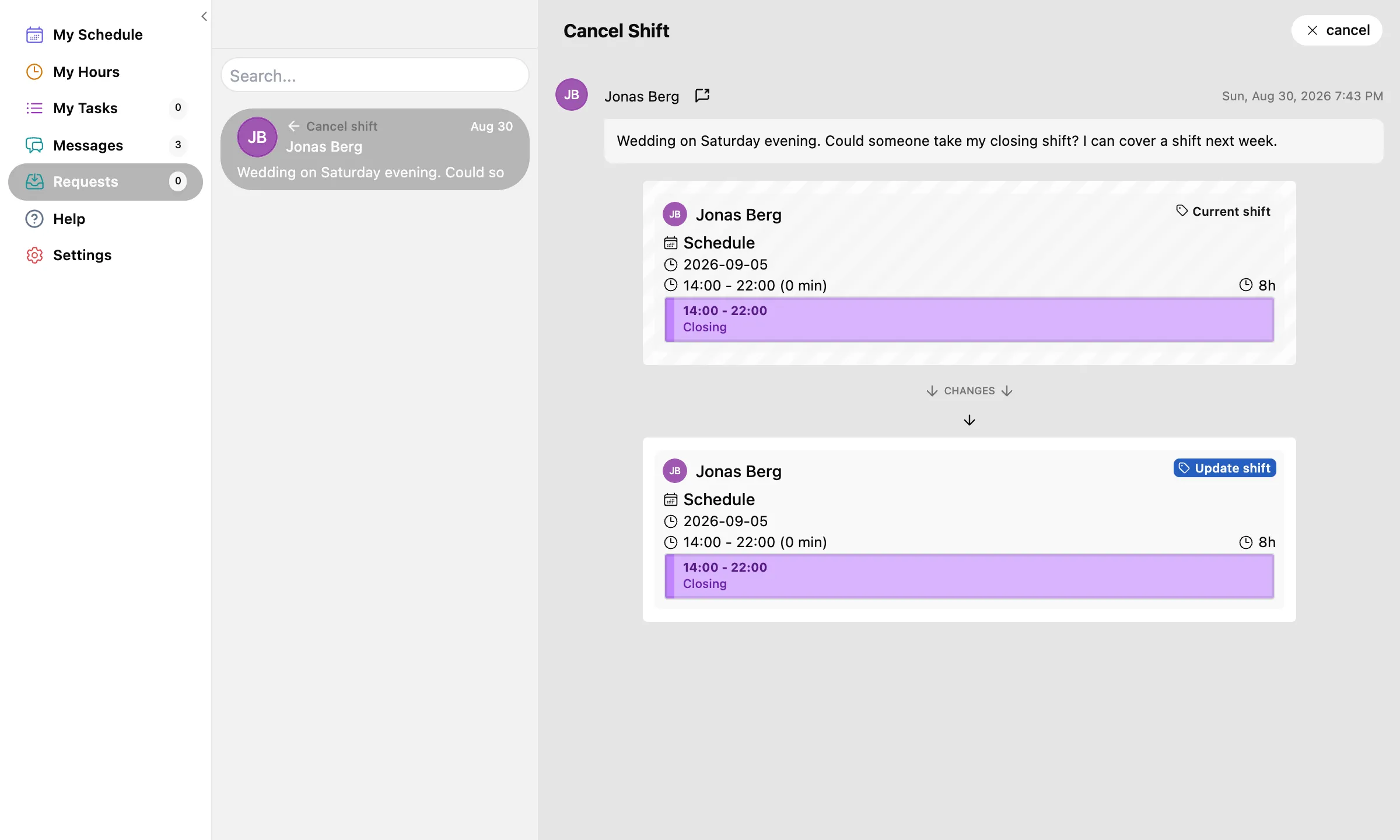The image size is (1400, 840).
Task: Open Settings menu item
Action: click(x=106, y=255)
